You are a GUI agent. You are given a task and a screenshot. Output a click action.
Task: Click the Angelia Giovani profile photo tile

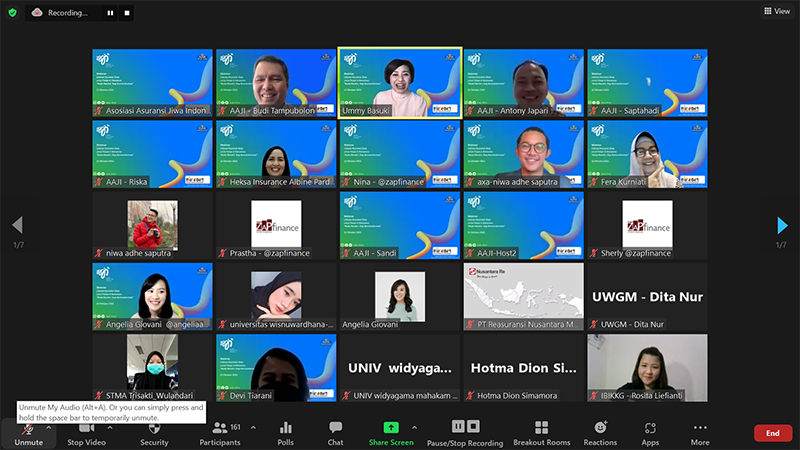(x=400, y=296)
